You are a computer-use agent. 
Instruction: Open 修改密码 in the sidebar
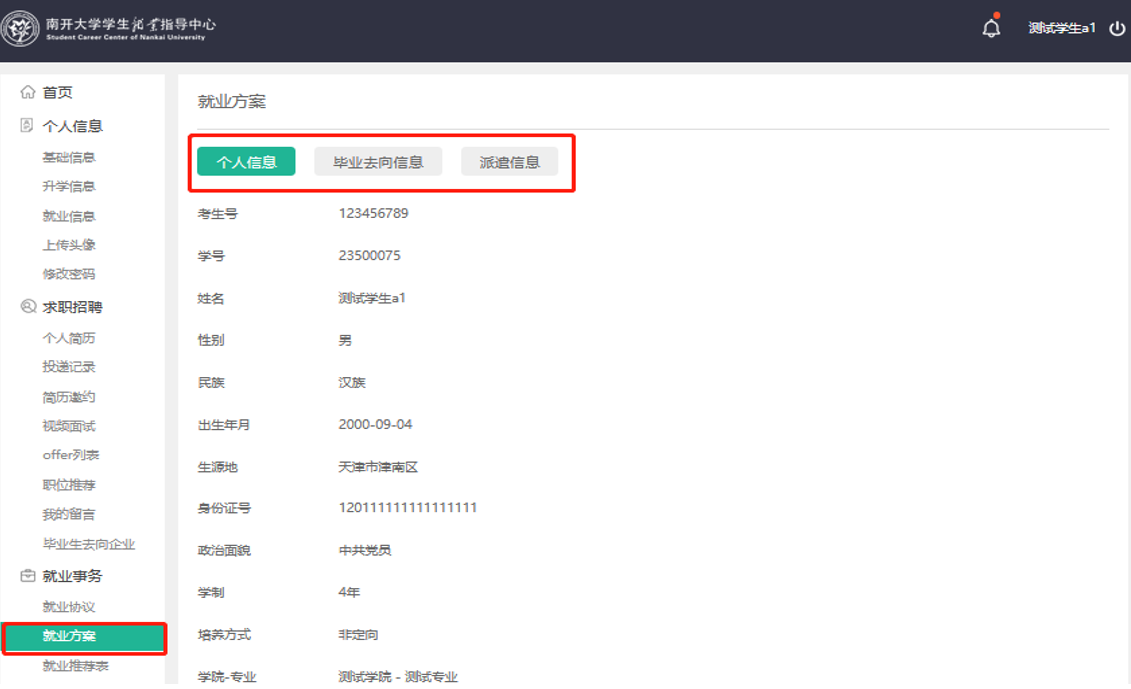pyautogui.click(x=69, y=274)
